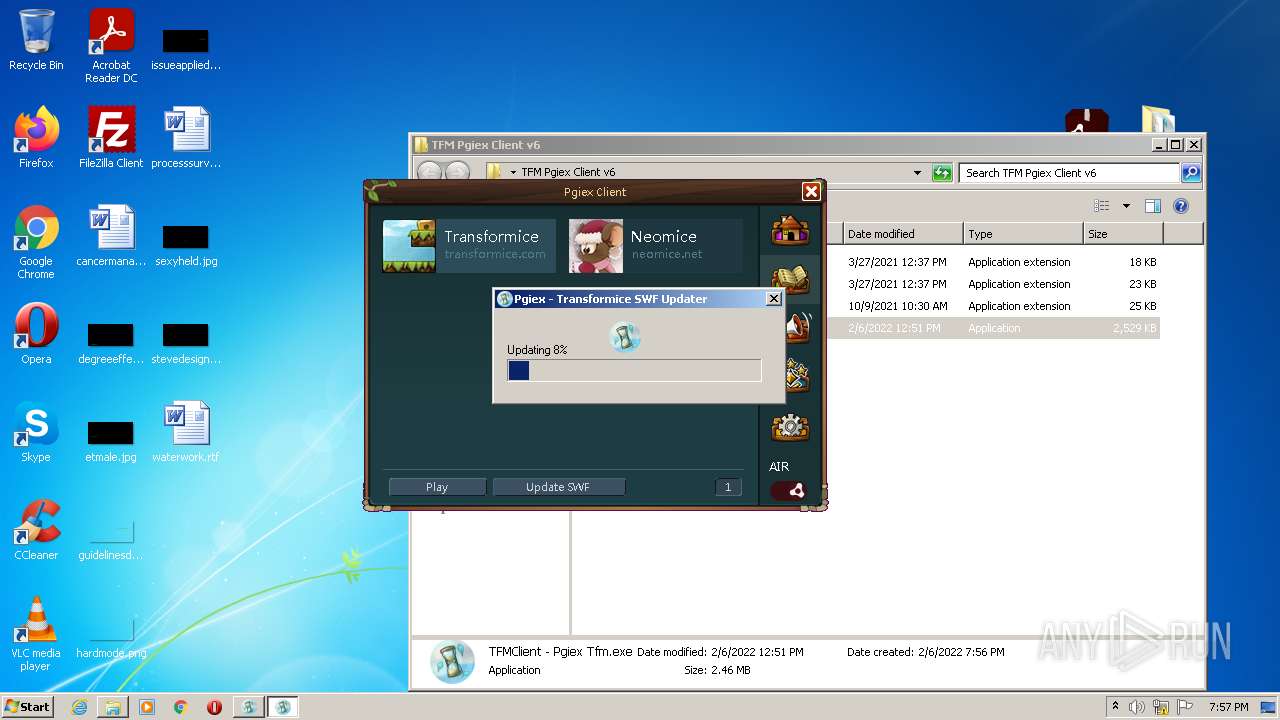1280x720 pixels.
Task: Open FileZilla Client shortcut
Action: tap(111, 138)
